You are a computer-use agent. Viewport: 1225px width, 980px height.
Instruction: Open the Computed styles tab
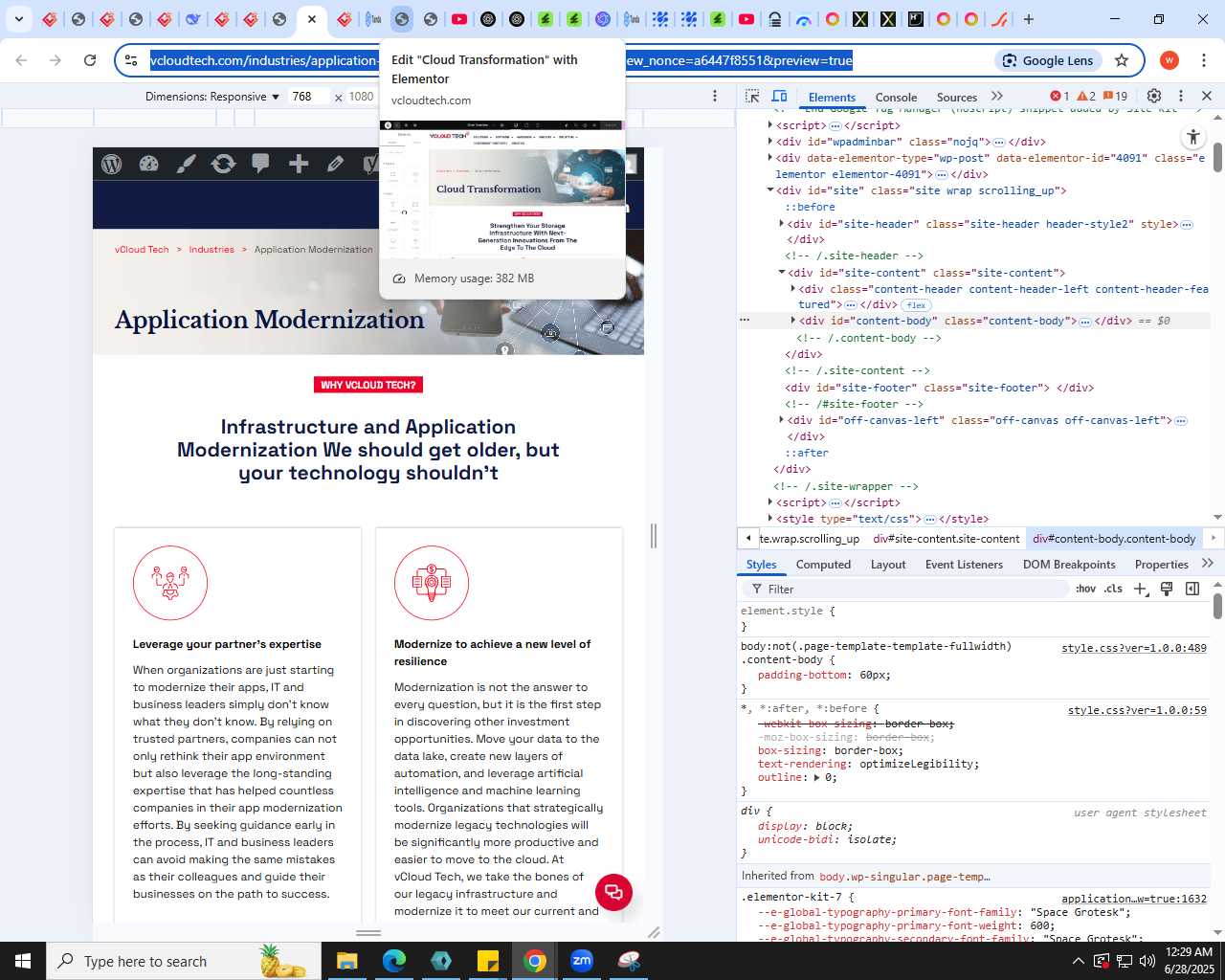(x=823, y=565)
